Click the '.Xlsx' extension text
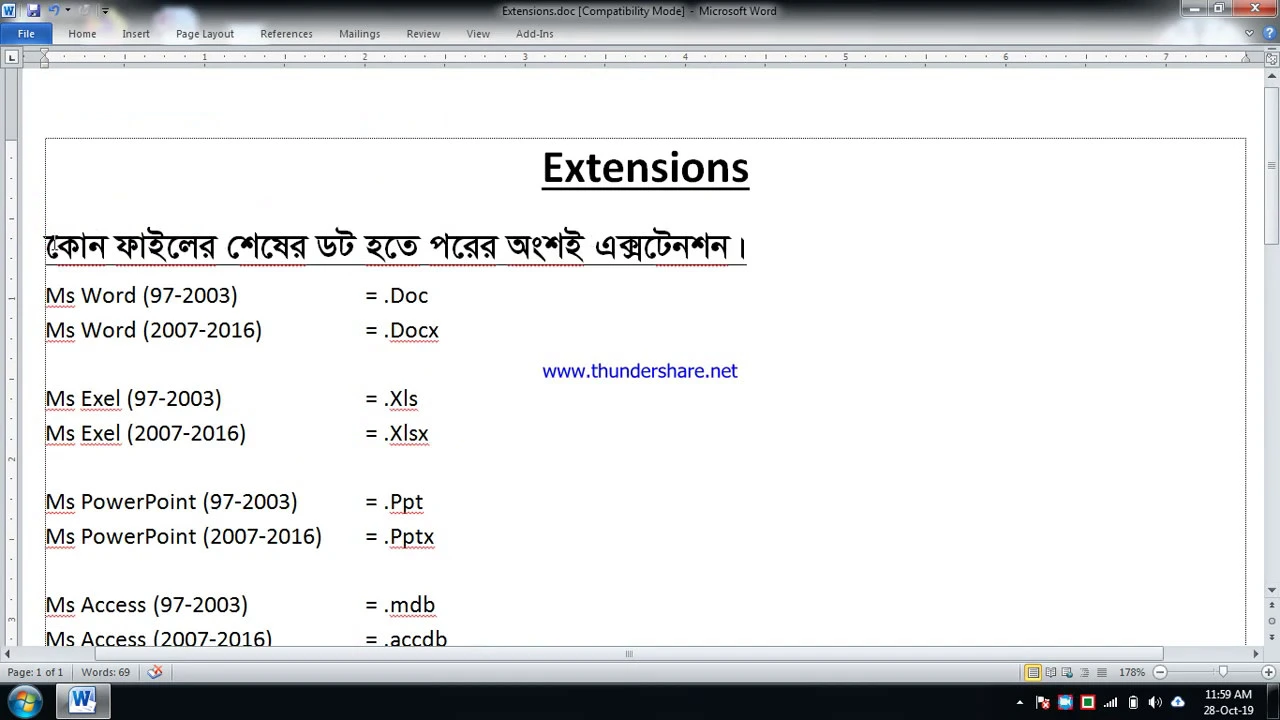 406,434
